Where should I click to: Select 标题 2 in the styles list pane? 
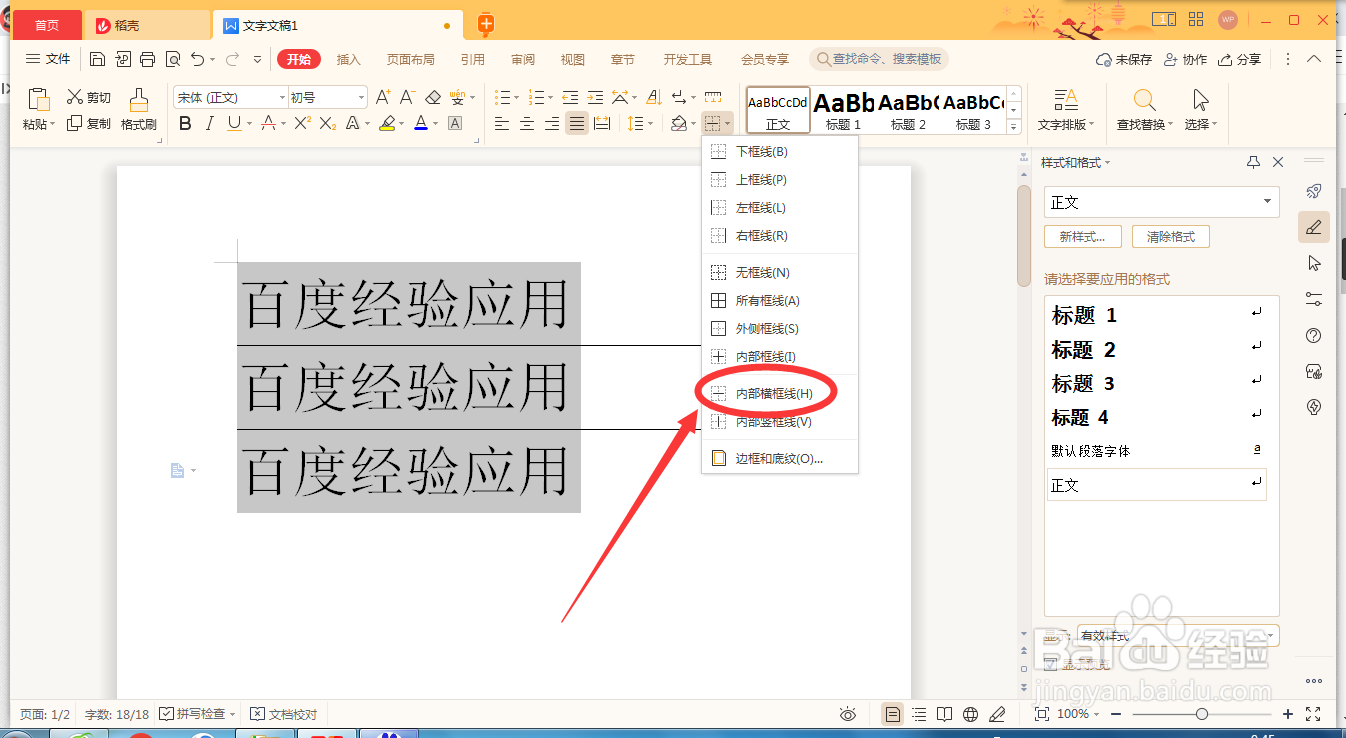tap(1156, 350)
